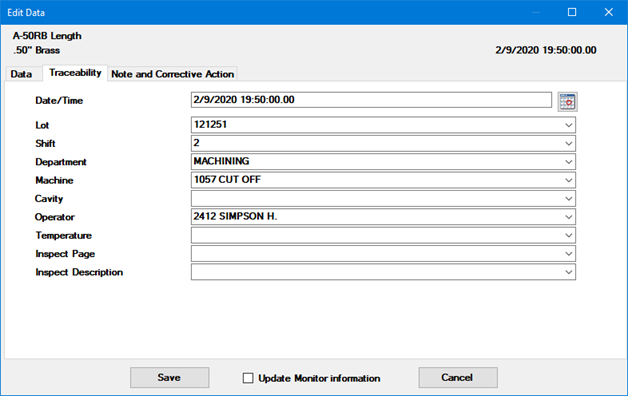Expand the Cavity dropdown
Viewport: 628px width, 396px height.
click(568, 199)
